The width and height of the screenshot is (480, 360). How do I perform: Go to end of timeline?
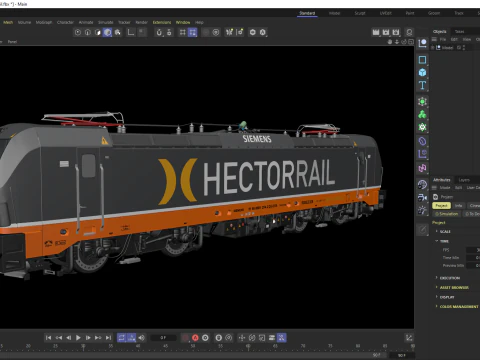pos(108,338)
